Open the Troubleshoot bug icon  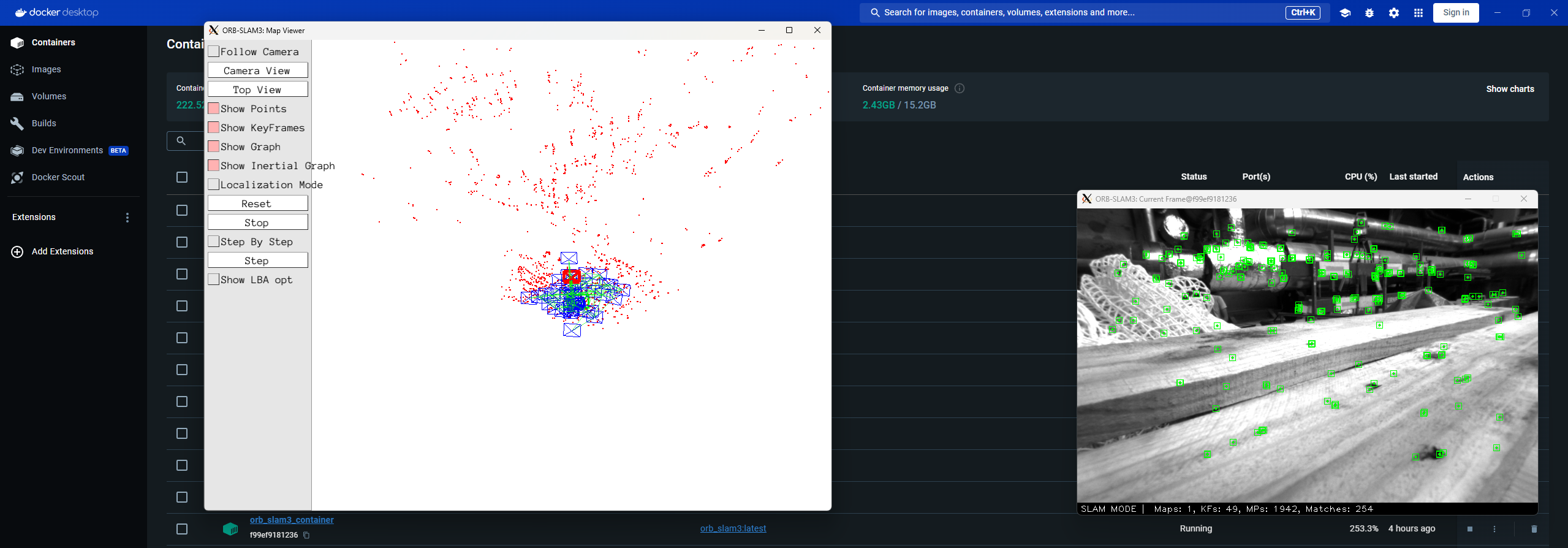coord(1369,13)
